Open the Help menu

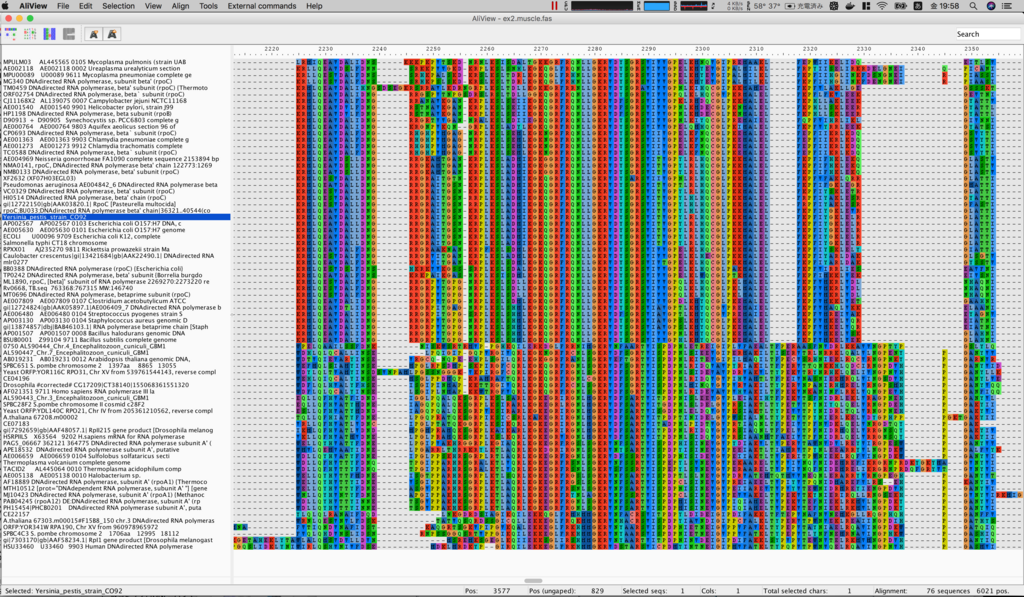[x=314, y=6]
